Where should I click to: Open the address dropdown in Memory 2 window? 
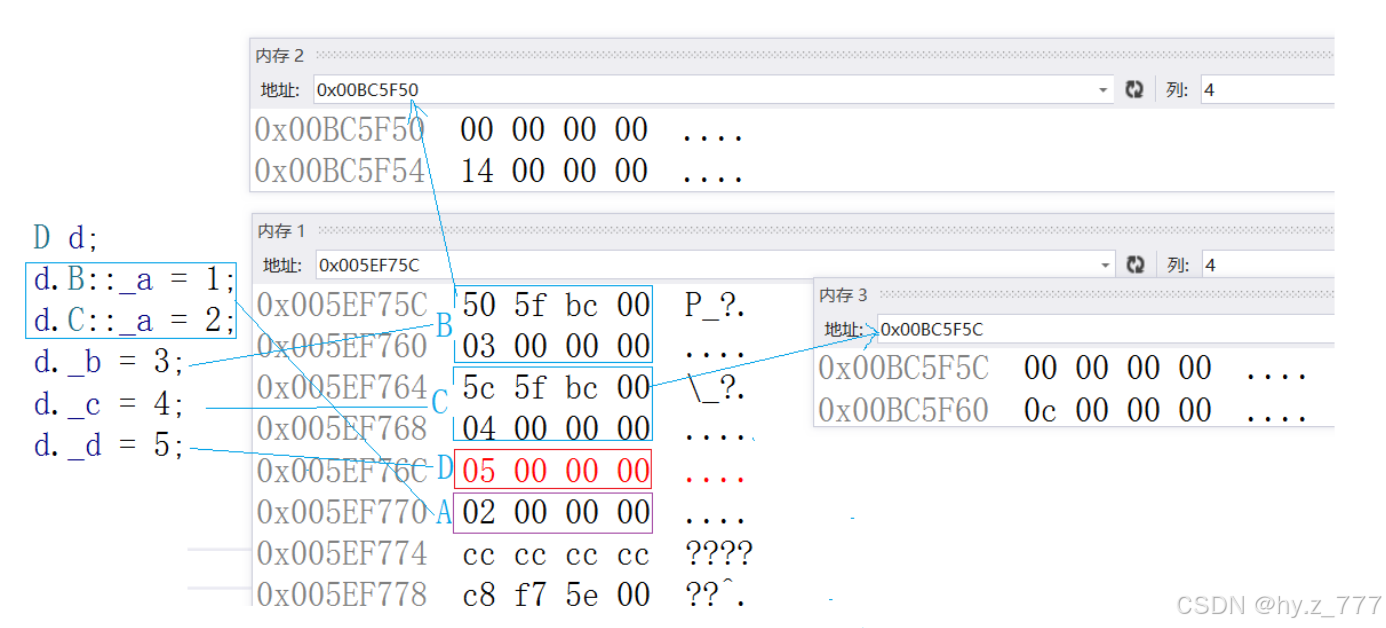coord(1103,90)
